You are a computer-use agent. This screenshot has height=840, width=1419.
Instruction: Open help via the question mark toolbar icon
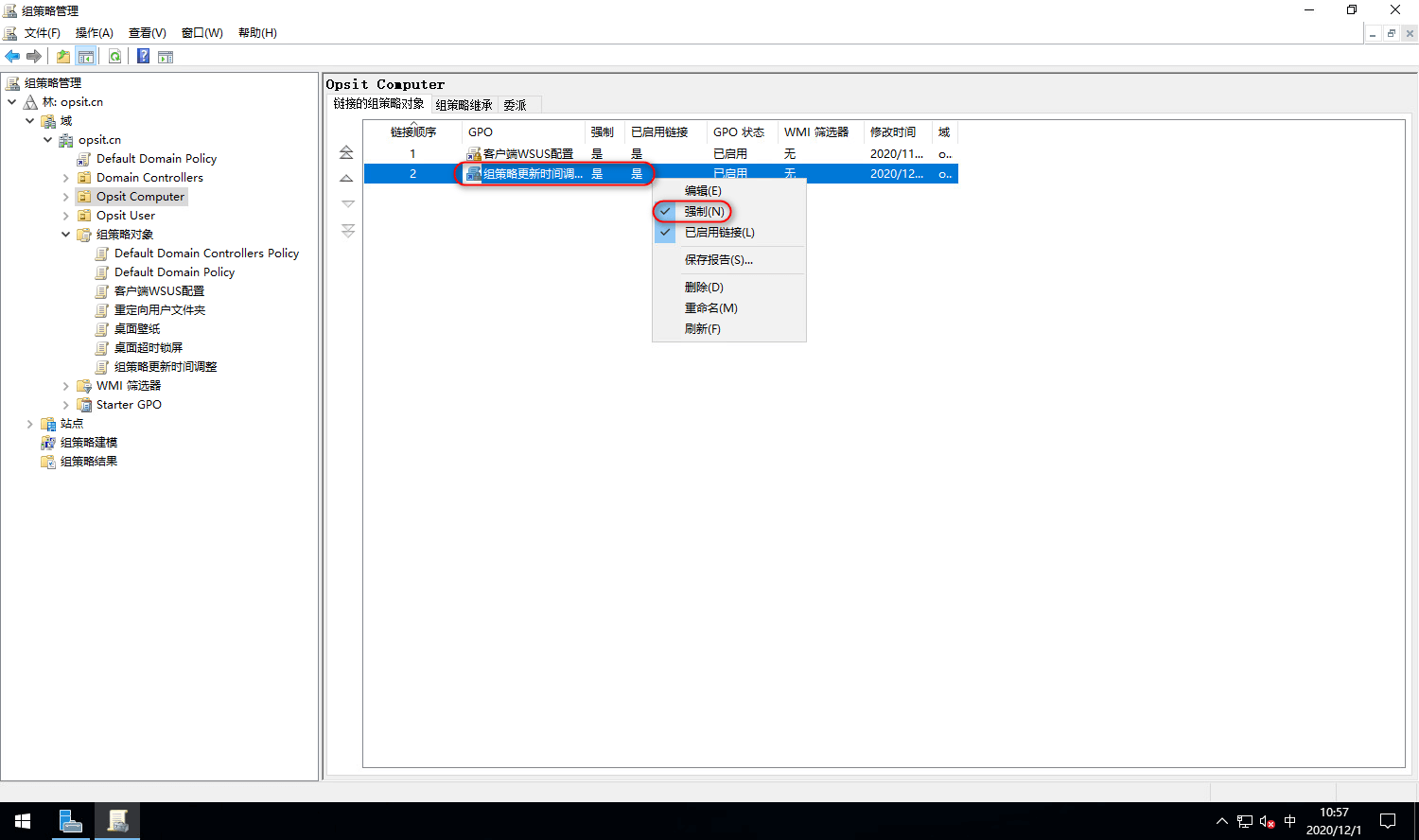143,56
